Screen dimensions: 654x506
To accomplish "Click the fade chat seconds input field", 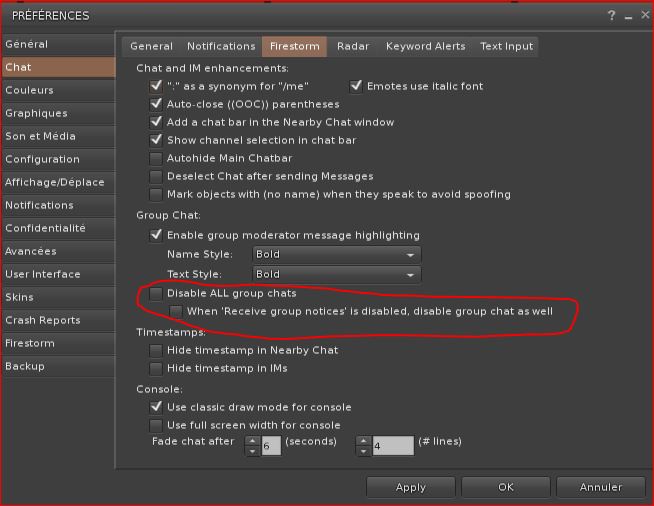I will coord(271,446).
